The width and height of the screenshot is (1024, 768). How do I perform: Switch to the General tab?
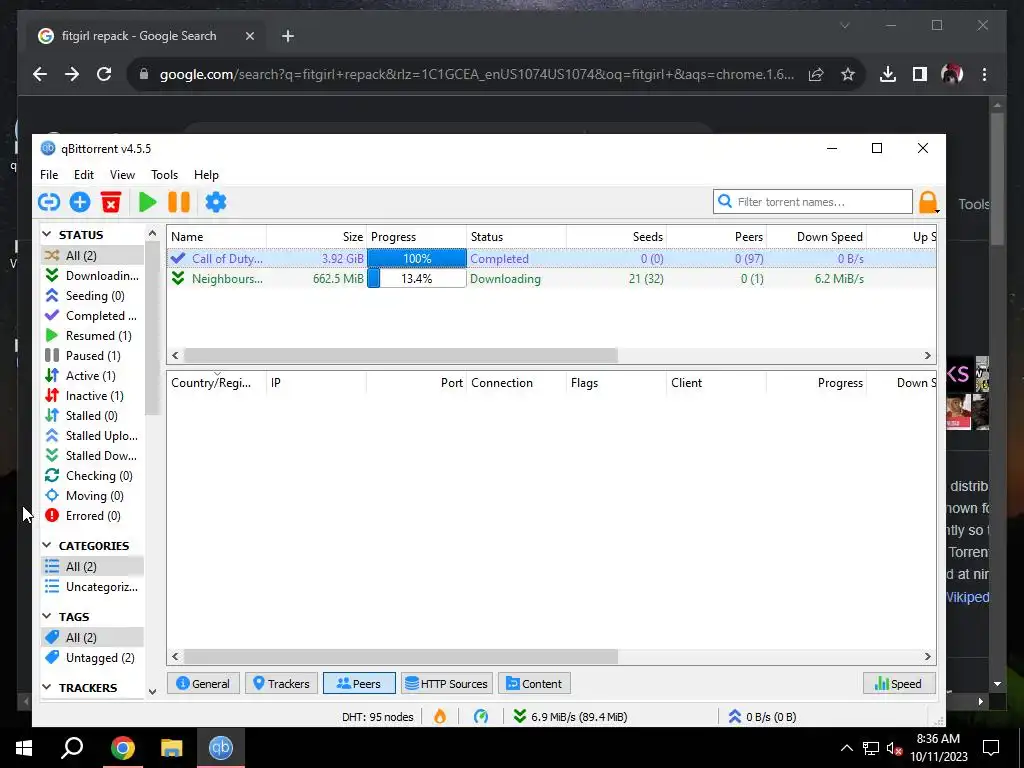click(x=204, y=684)
